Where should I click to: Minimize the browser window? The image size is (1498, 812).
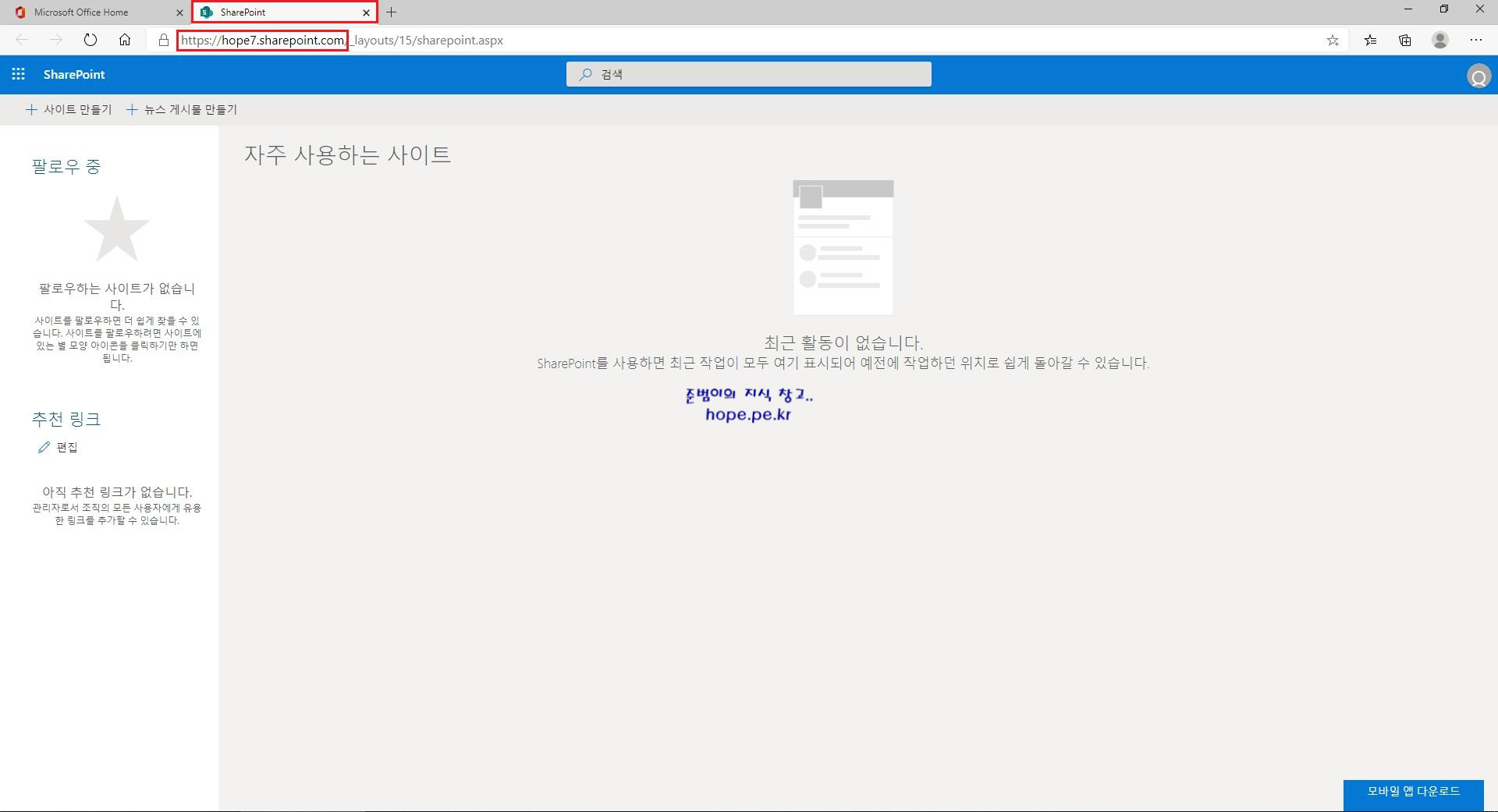tap(1408, 9)
